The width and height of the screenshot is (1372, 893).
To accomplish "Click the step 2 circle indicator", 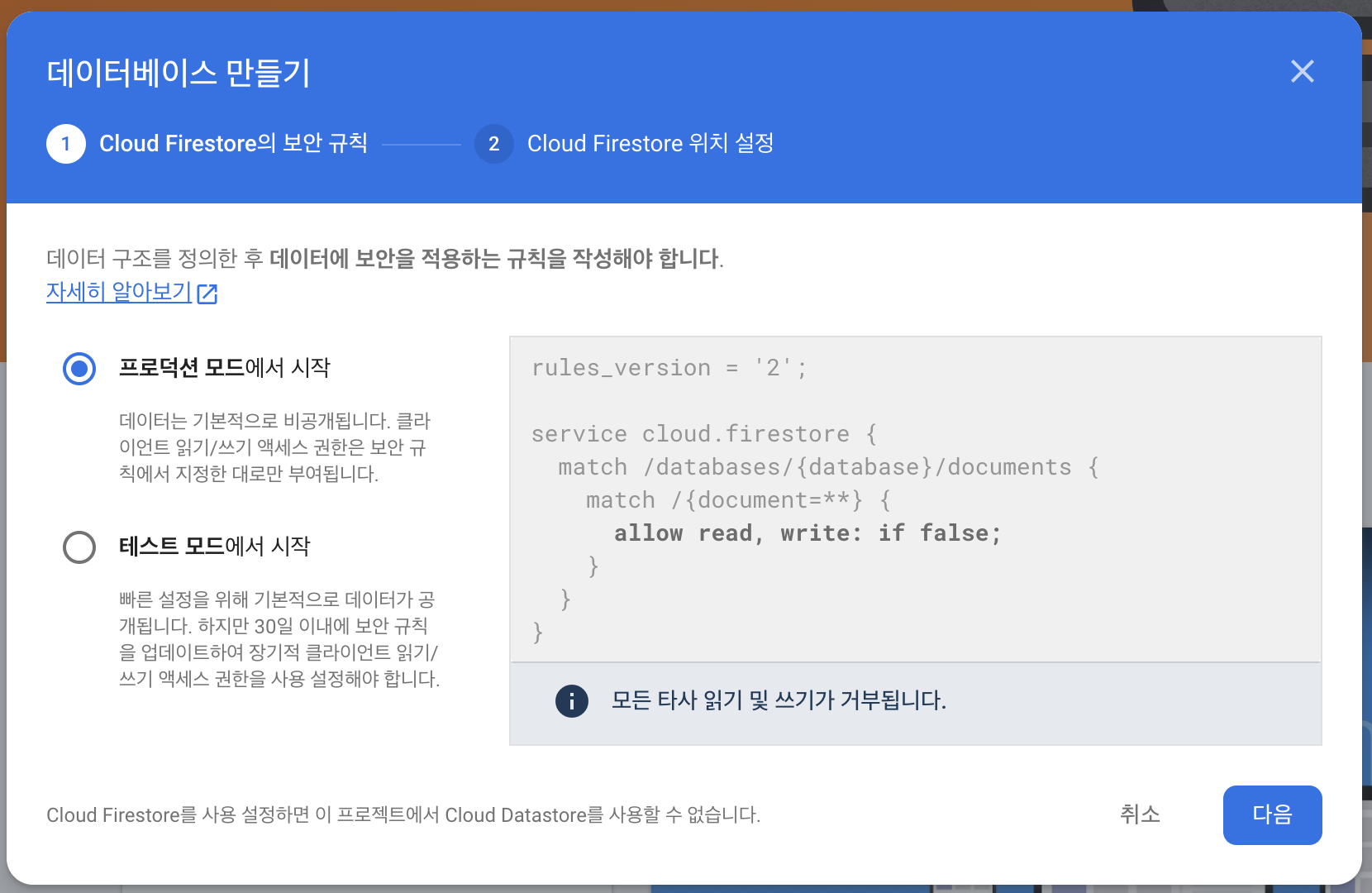I will [494, 144].
